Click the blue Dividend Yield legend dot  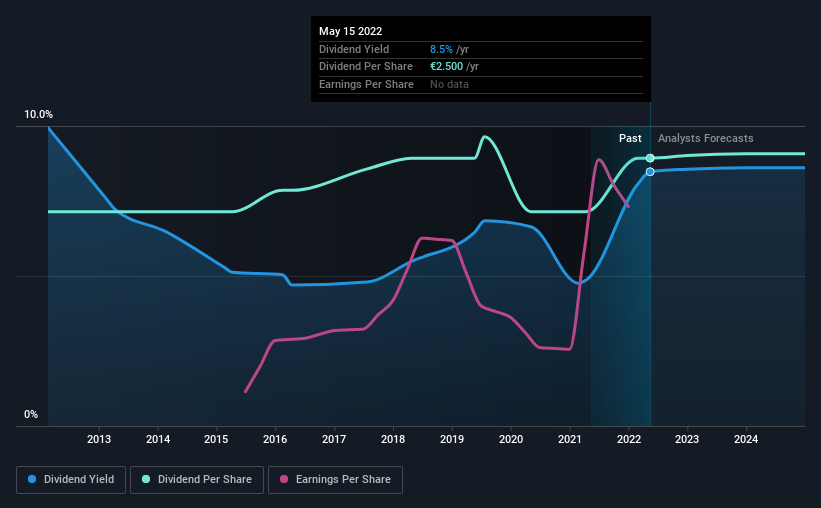(x=32, y=479)
